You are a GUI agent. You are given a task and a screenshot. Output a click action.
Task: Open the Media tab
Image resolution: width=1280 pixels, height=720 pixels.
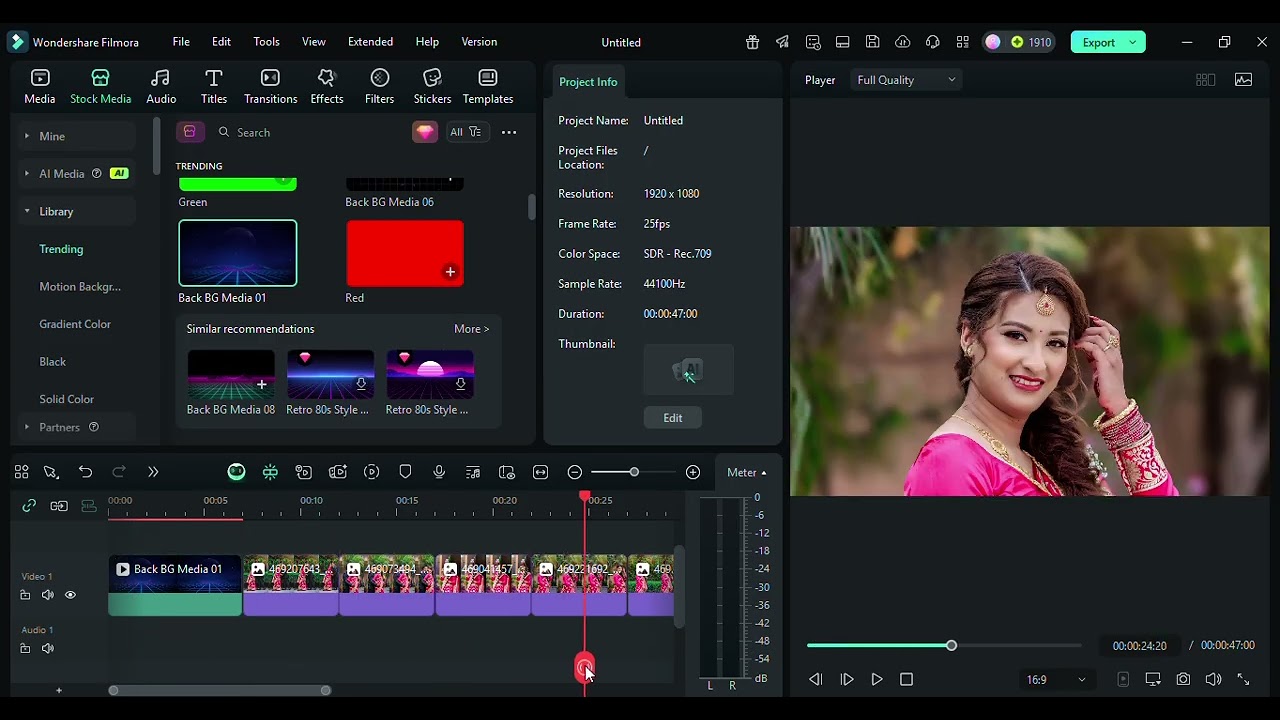[x=40, y=86]
